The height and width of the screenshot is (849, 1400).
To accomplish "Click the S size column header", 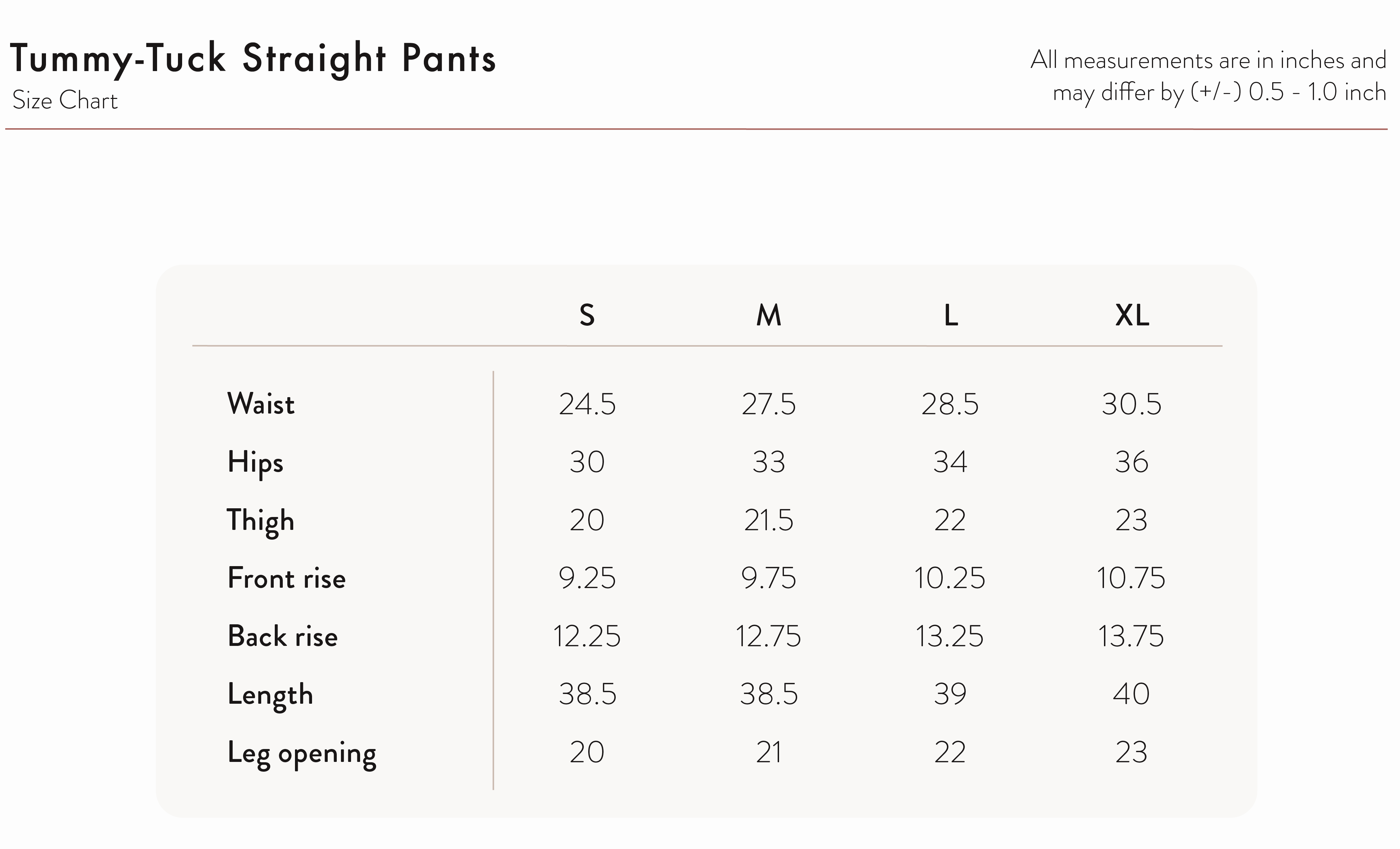I will click(587, 315).
